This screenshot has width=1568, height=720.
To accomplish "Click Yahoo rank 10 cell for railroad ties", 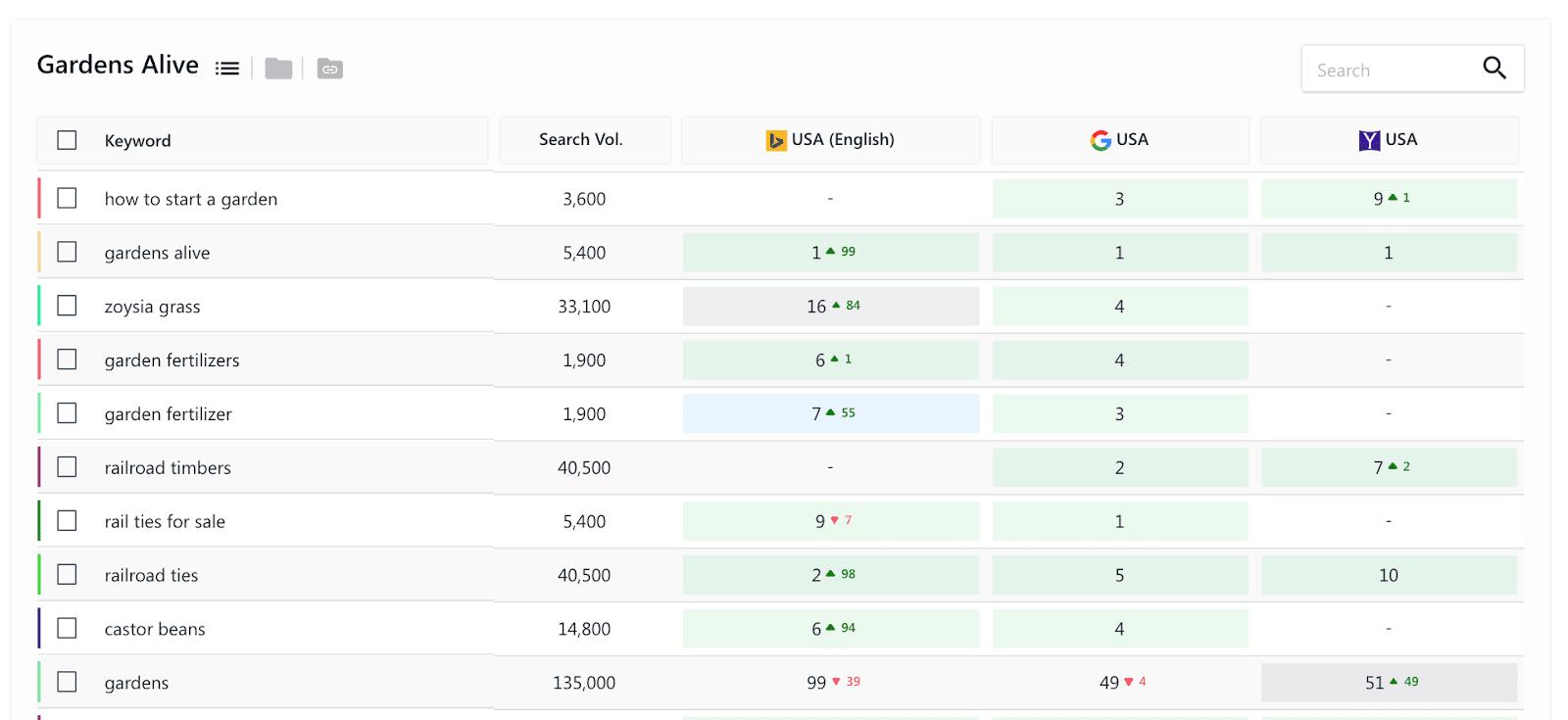I will (x=1389, y=575).
